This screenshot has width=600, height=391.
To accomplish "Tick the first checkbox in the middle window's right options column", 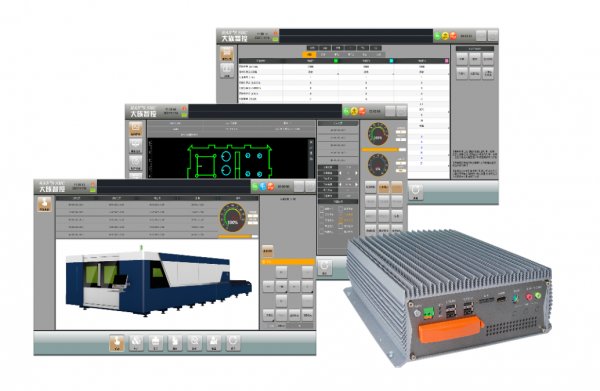I will (340, 209).
